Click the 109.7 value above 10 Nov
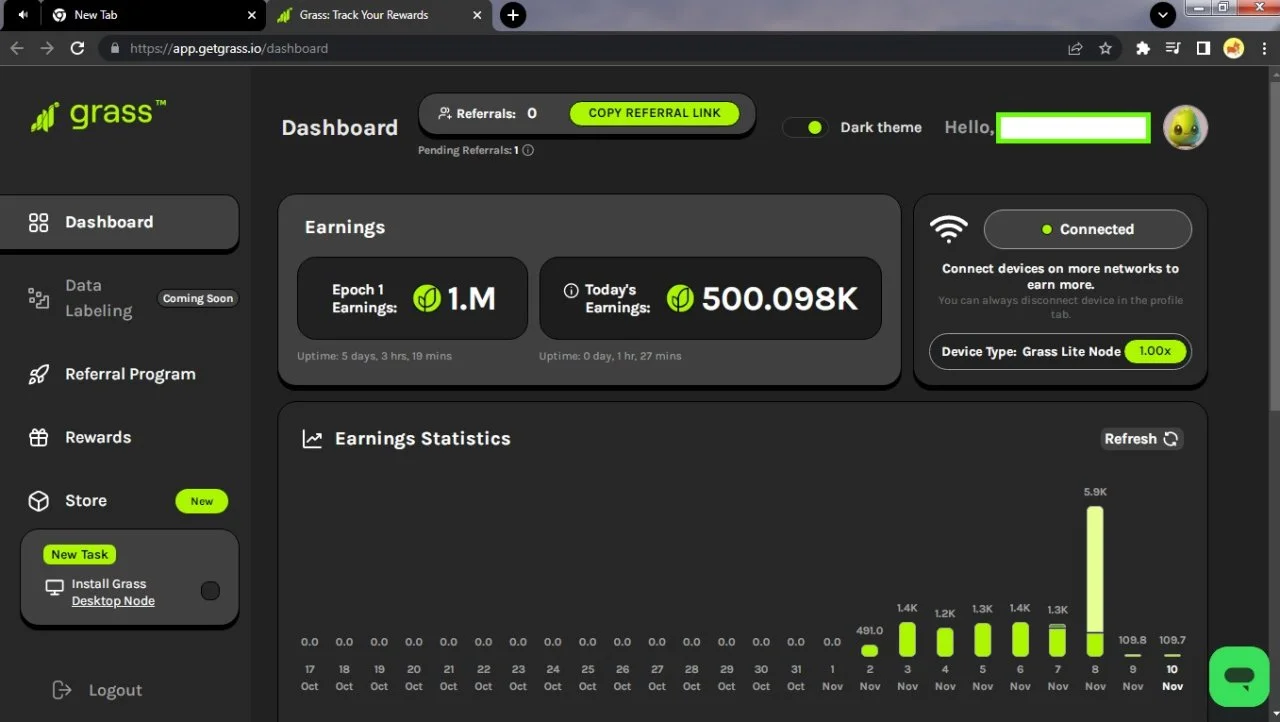Screen dimensions: 1280x722 coord(1172,640)
